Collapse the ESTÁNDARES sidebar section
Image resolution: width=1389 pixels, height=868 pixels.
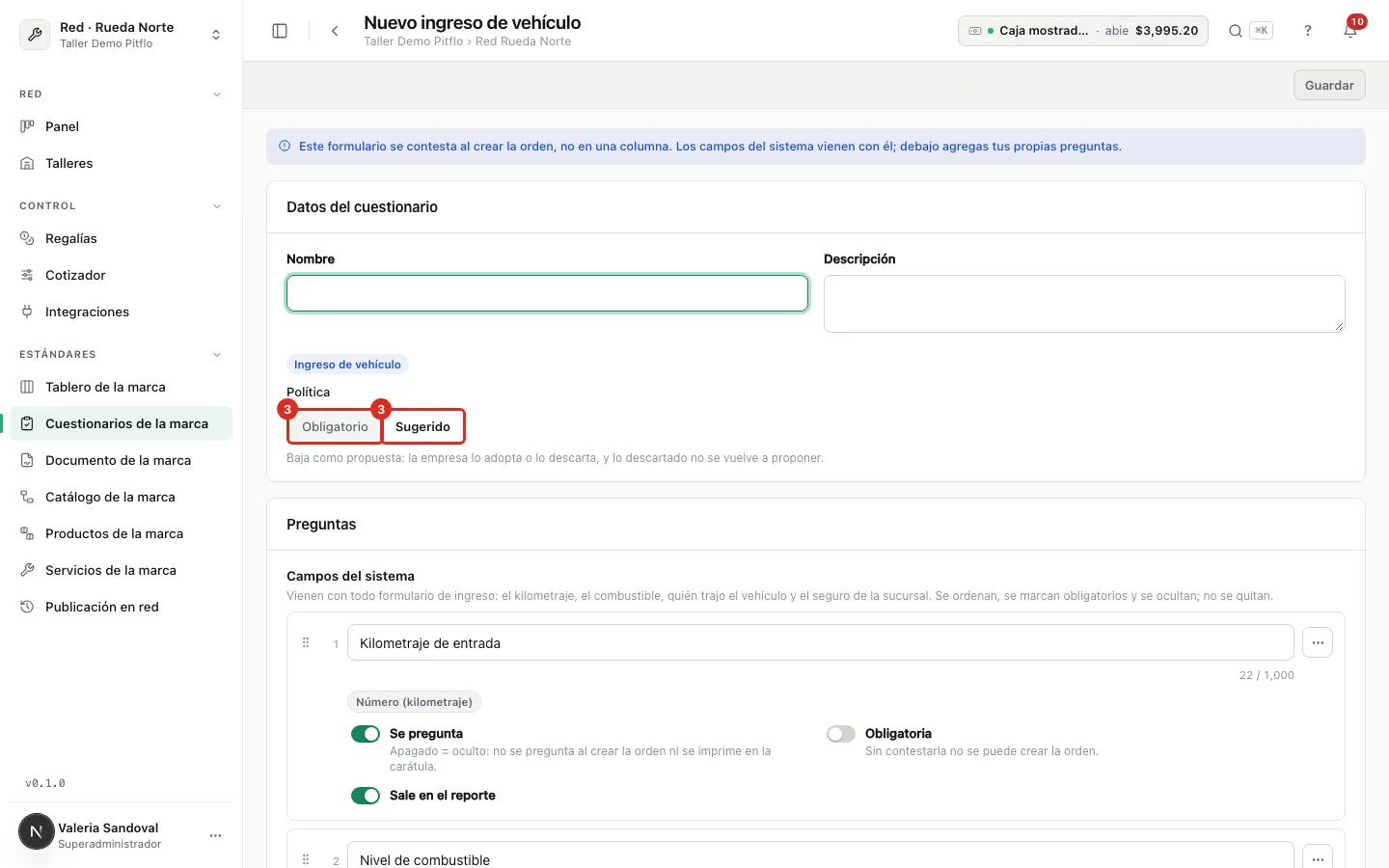(x=217, y=355)
